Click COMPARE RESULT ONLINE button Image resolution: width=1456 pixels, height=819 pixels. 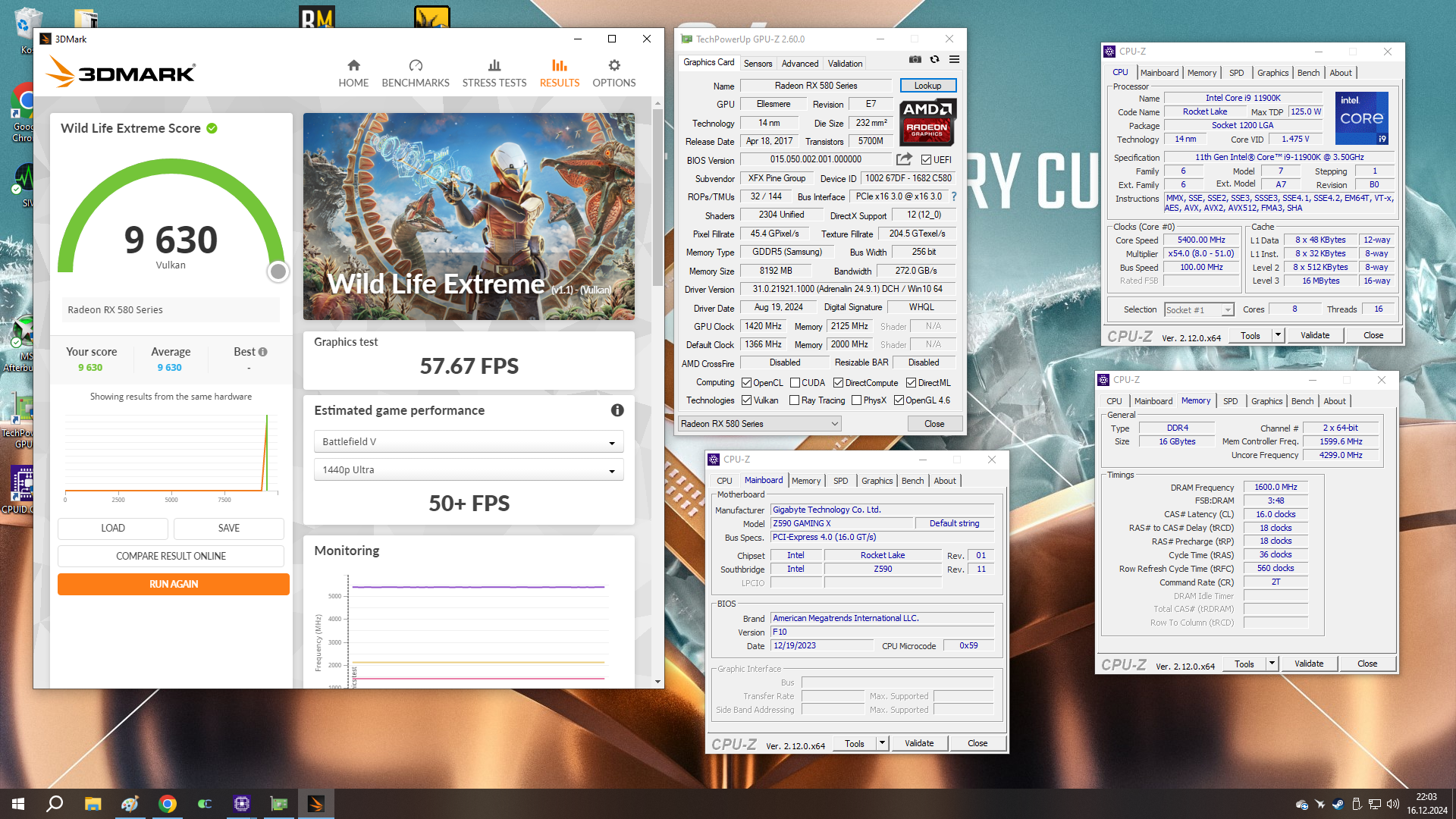click(x=171, y=556)
